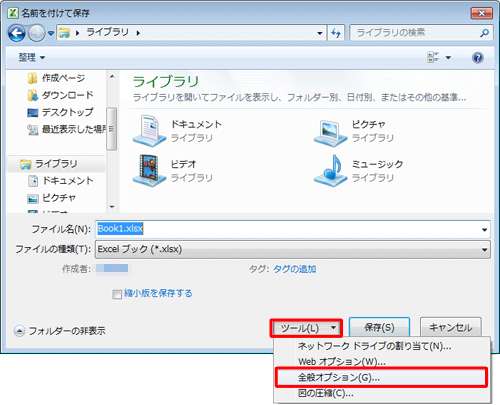500x405 pixels.
Task: Click the search magnifier icon
Action: coord(485,33)
